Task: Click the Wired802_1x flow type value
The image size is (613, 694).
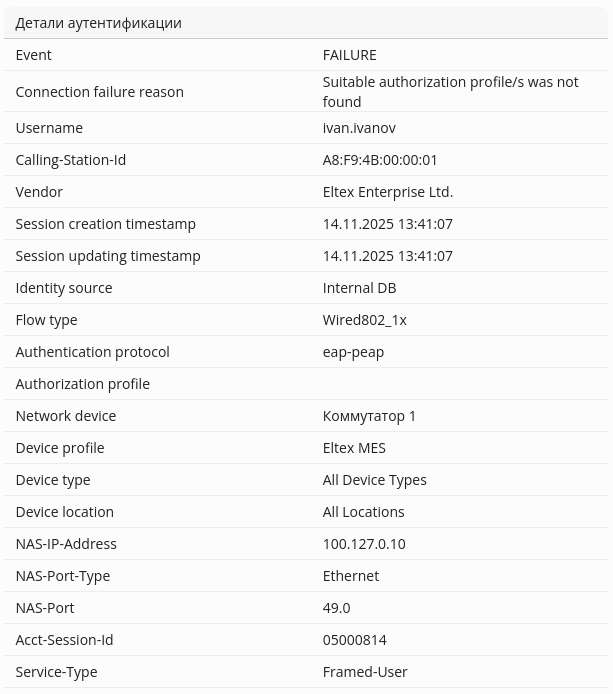Action: pos(364,320)
